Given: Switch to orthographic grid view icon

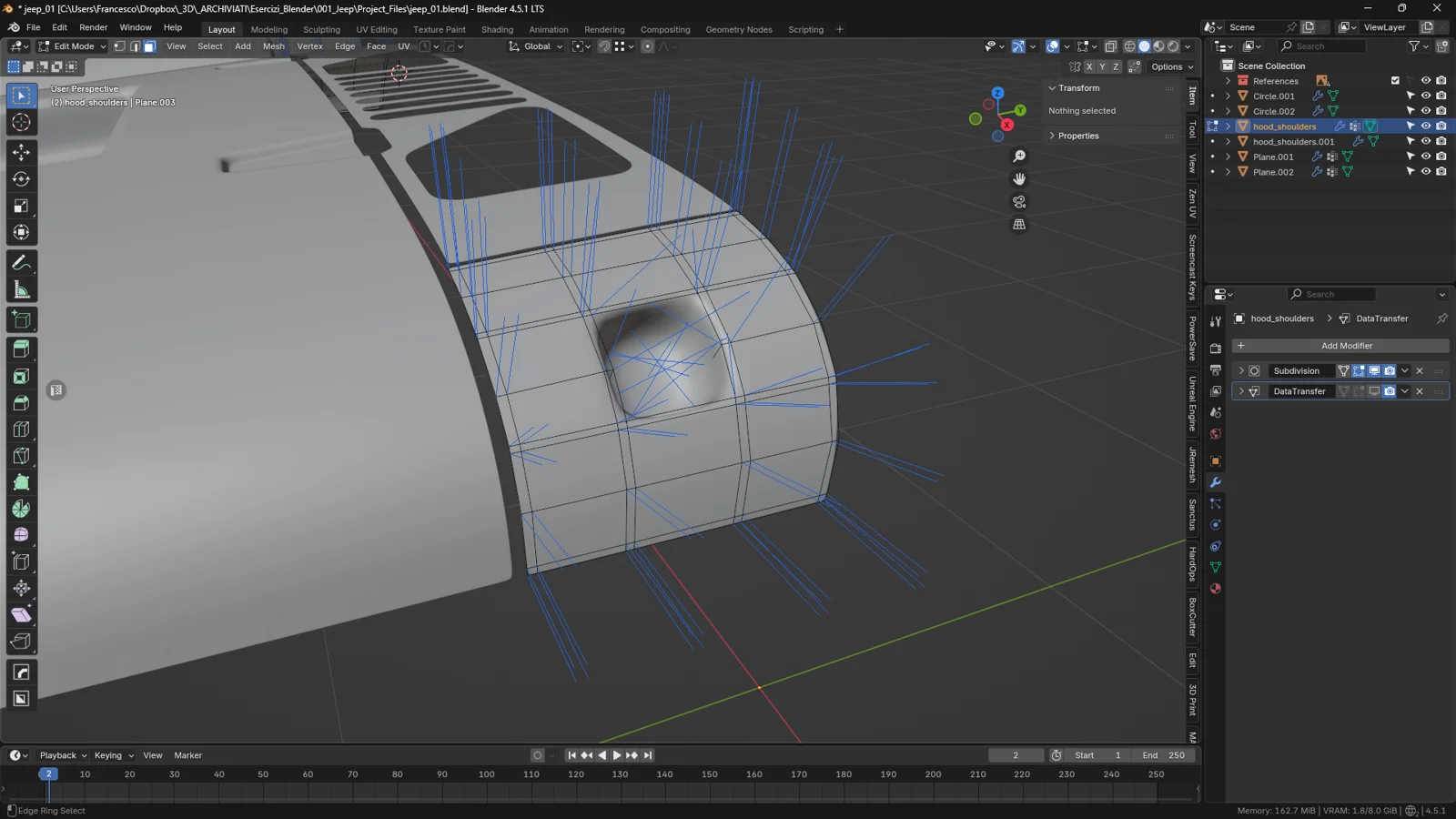Looking at the screenshot, I should [1019, 225].
